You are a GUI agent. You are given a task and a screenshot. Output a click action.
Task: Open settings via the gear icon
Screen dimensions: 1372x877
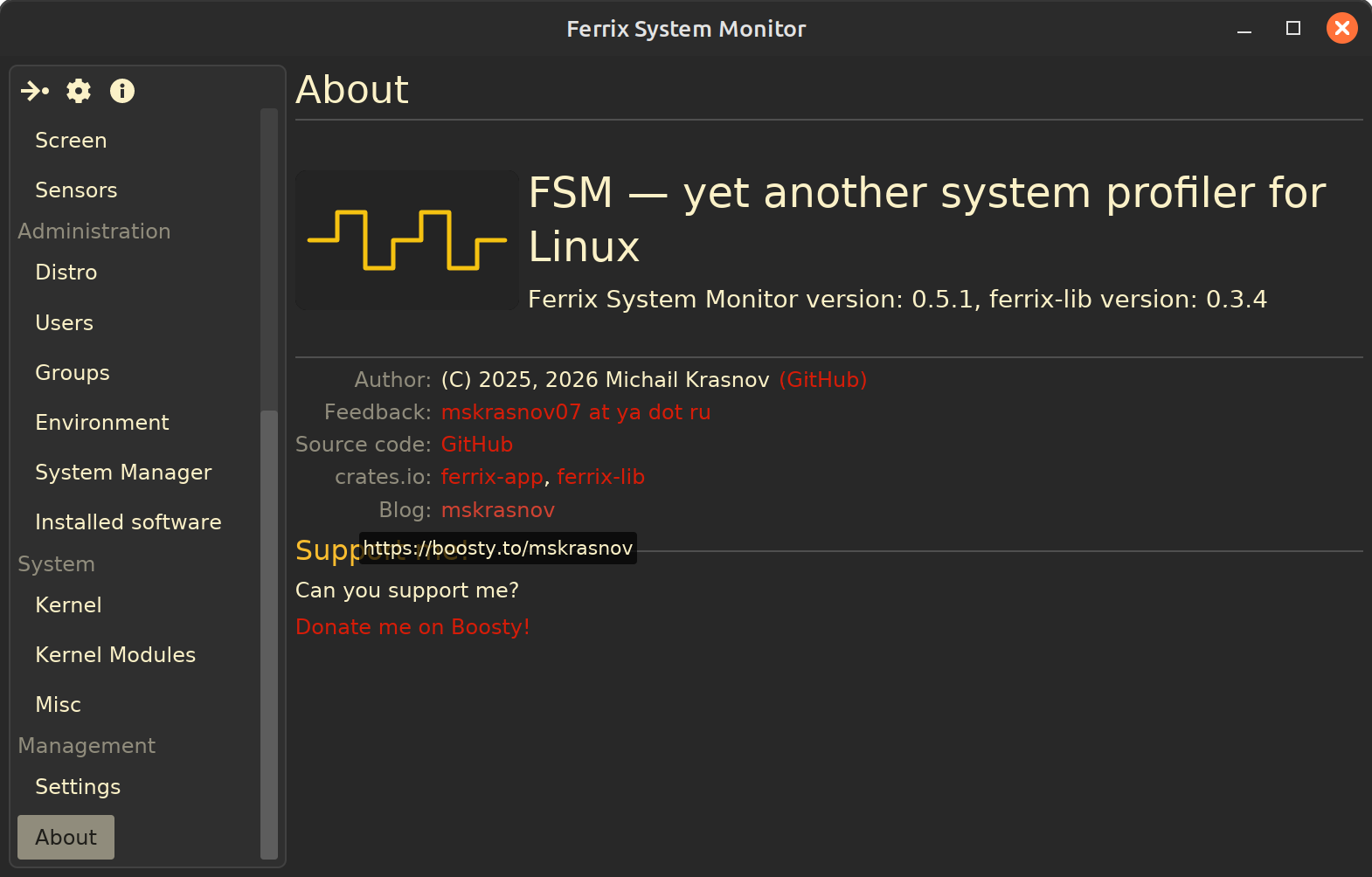point(79,91)
